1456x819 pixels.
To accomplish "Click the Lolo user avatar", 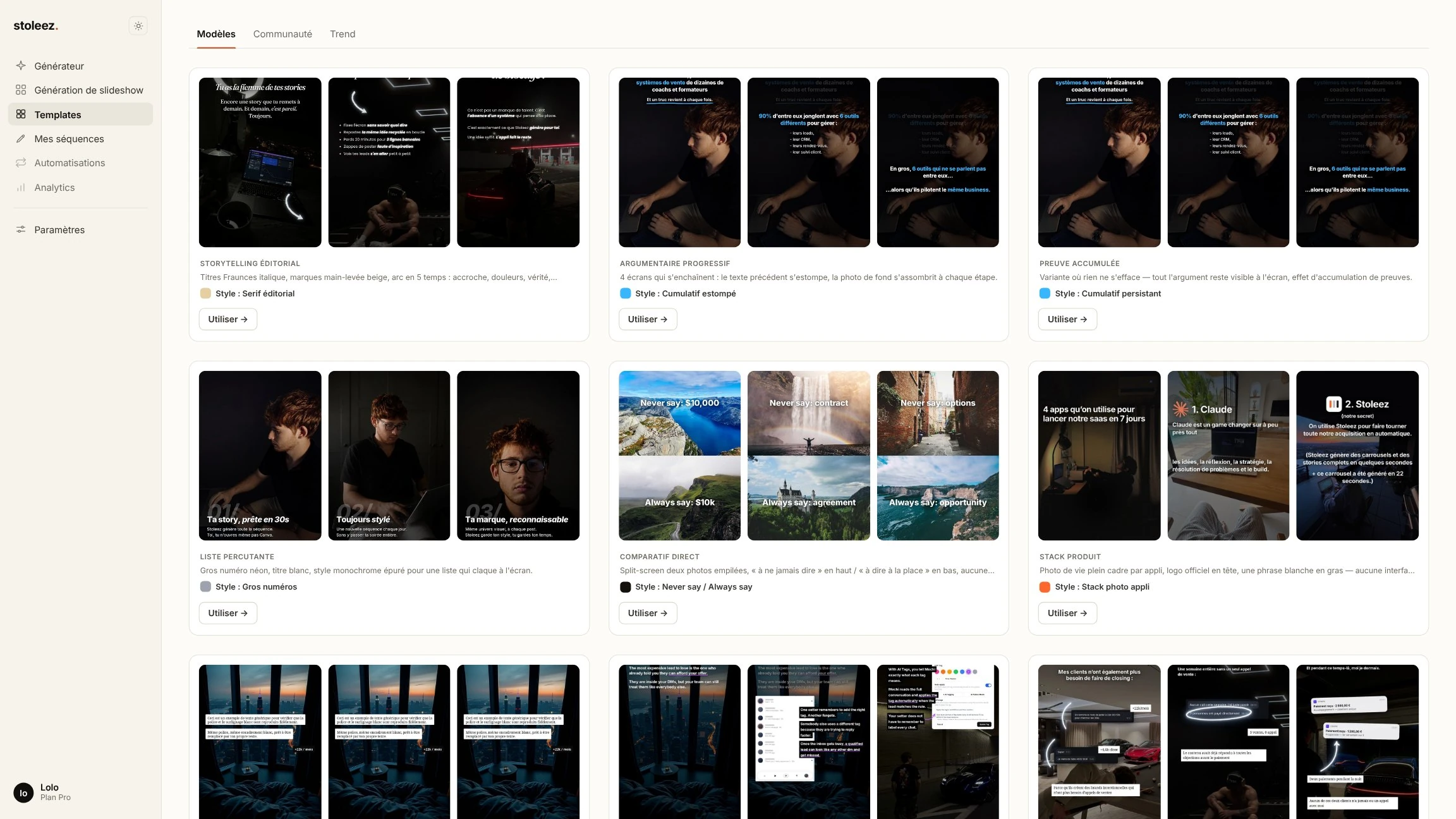I will point(23,792).
